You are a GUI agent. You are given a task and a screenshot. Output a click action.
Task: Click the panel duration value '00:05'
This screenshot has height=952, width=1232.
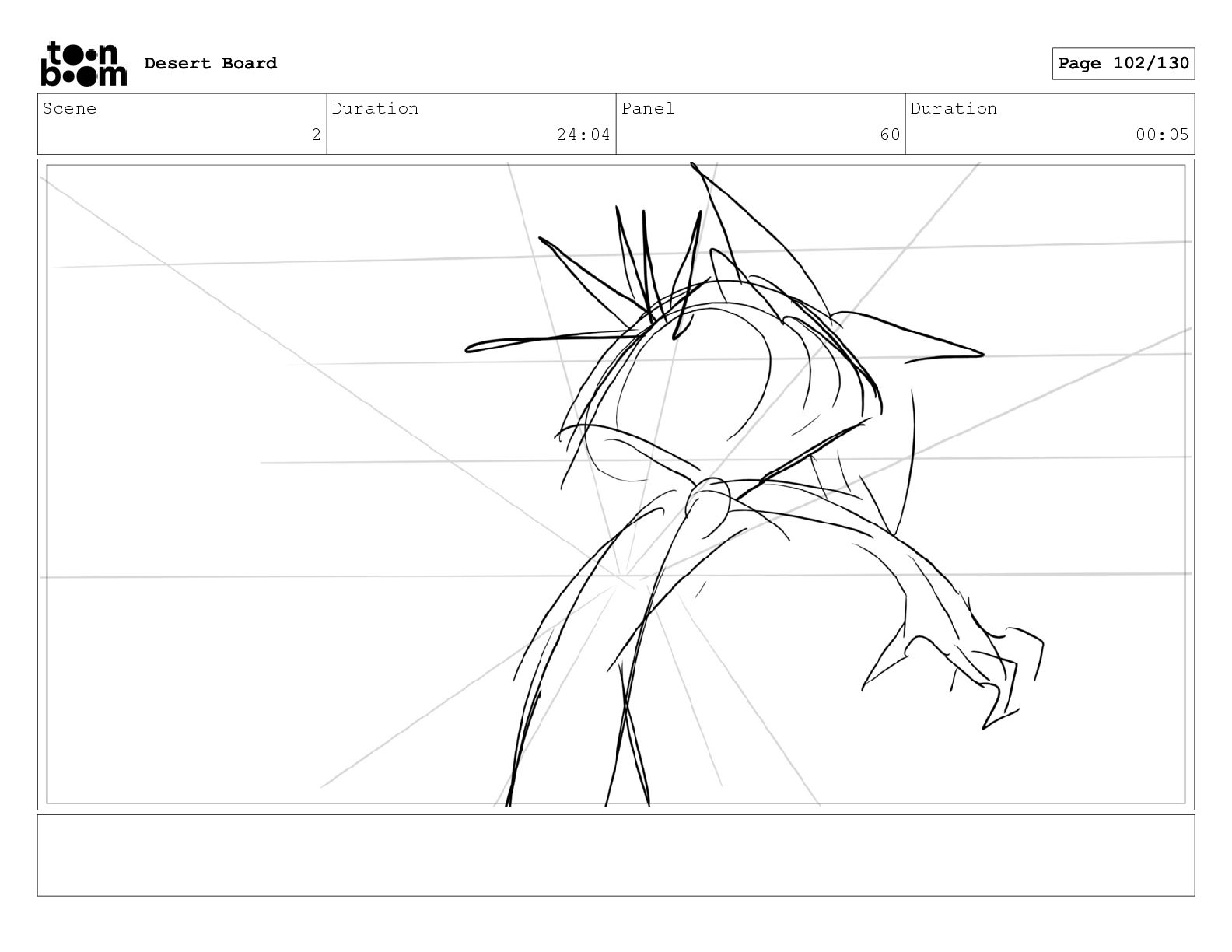tap(1162, 135)
